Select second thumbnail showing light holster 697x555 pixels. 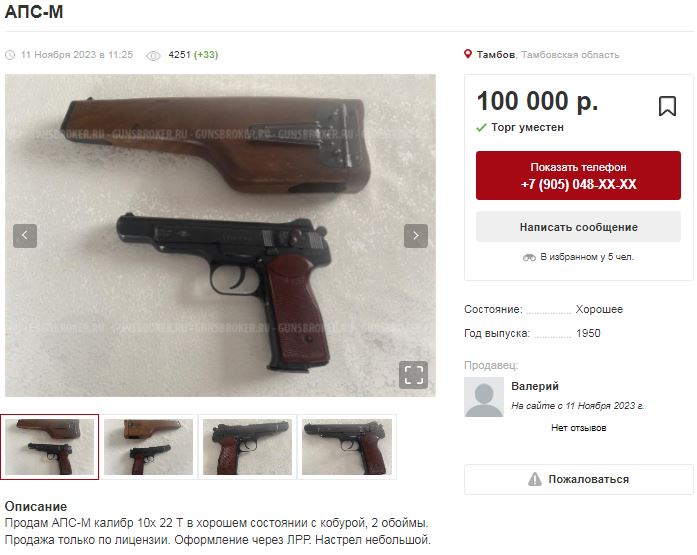click(148, 447)
